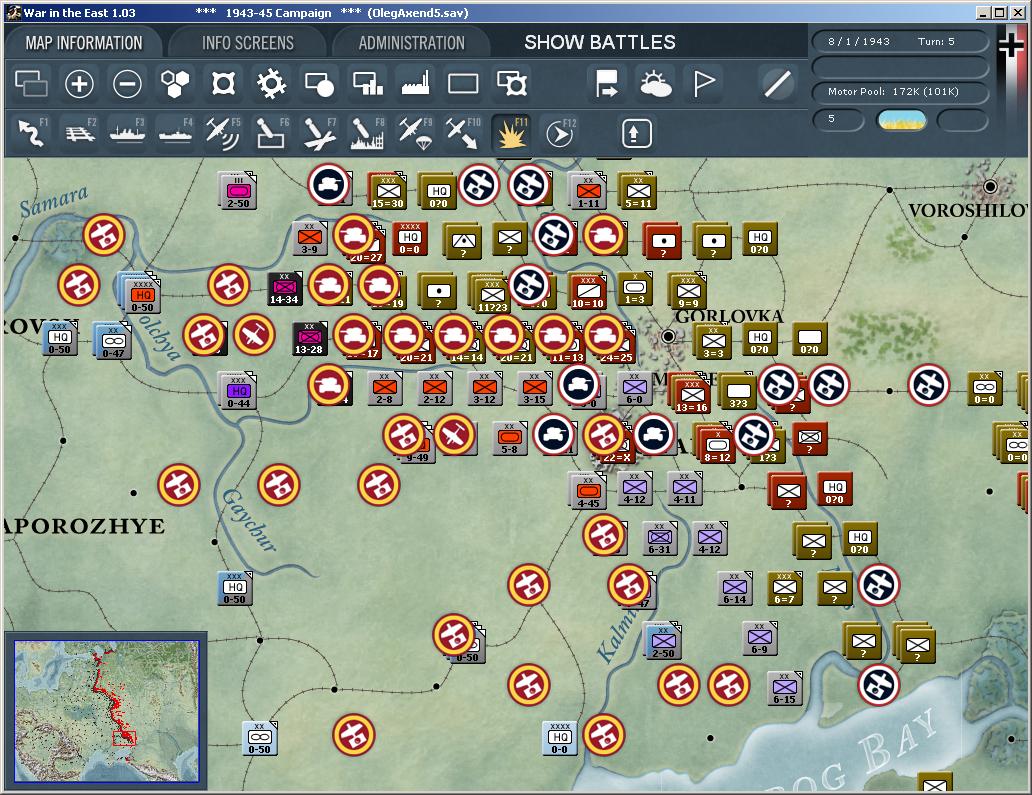This screenshot has width=1032, height=795.
Task: Click the sky and wheat-field weather indicator
Action: tap(901, 120)
